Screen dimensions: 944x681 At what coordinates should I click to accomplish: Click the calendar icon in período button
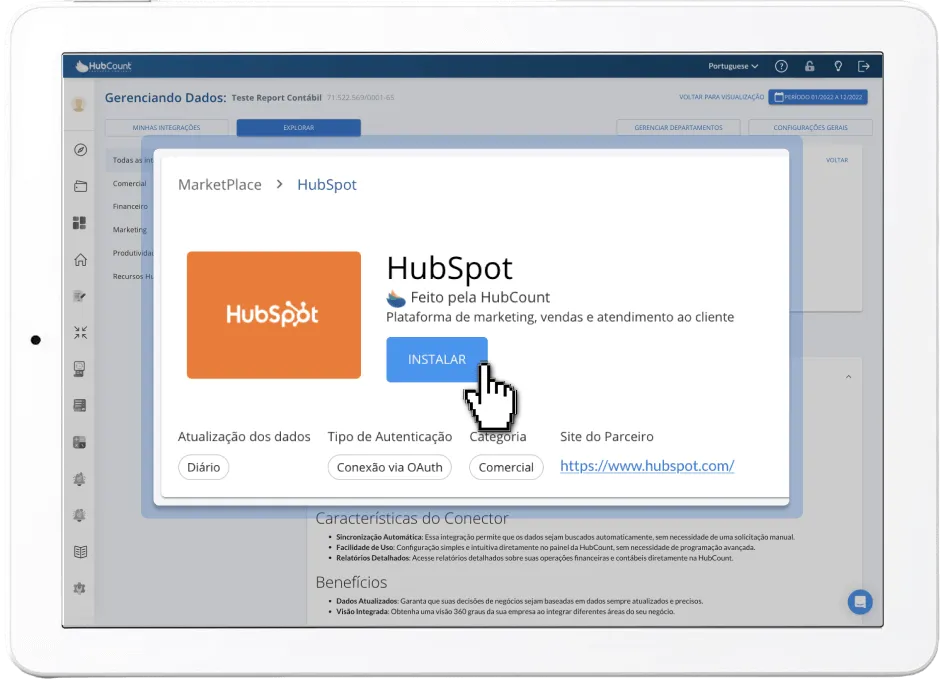778,97
